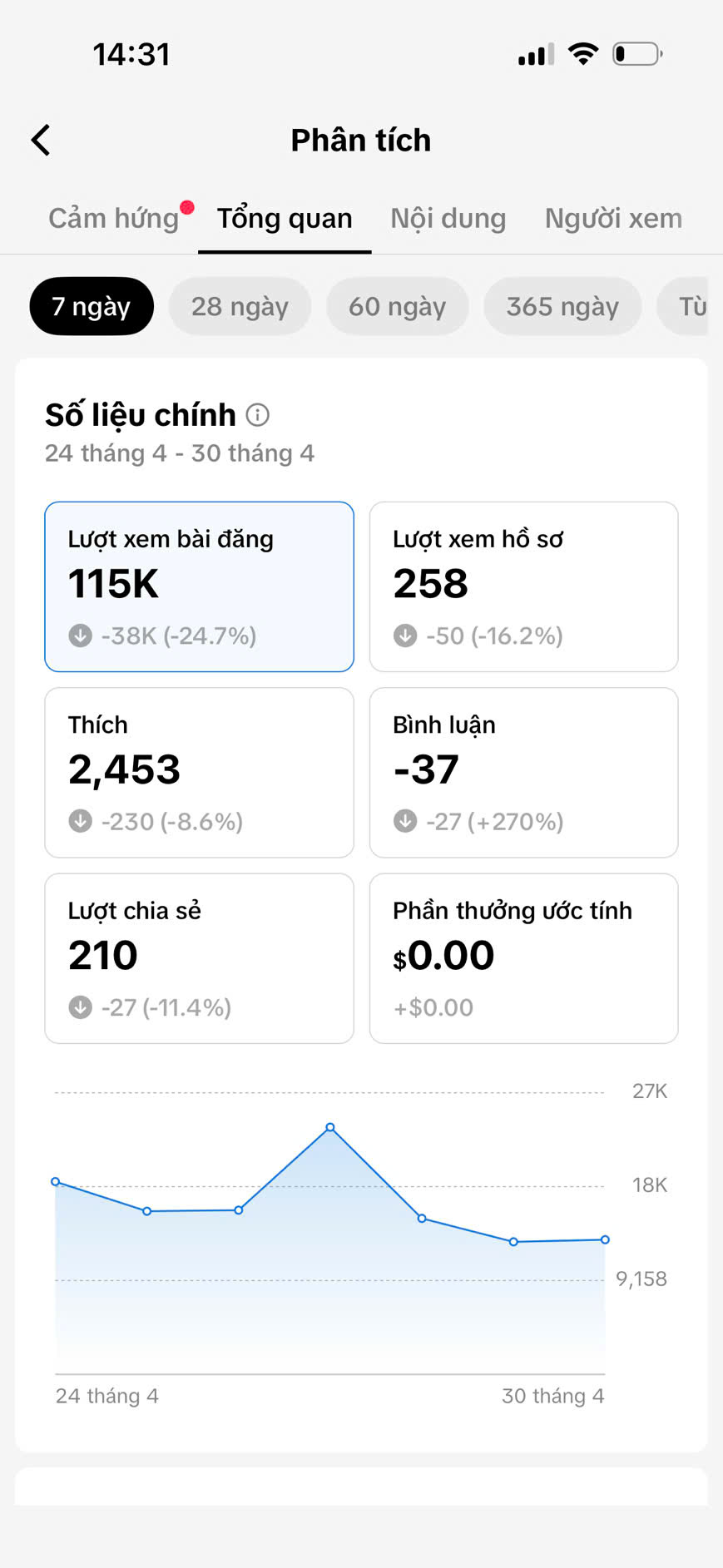The height and width of the screenshot is (1568, 723).
Task: Open the Người xem tab
Action: (613, 218)
